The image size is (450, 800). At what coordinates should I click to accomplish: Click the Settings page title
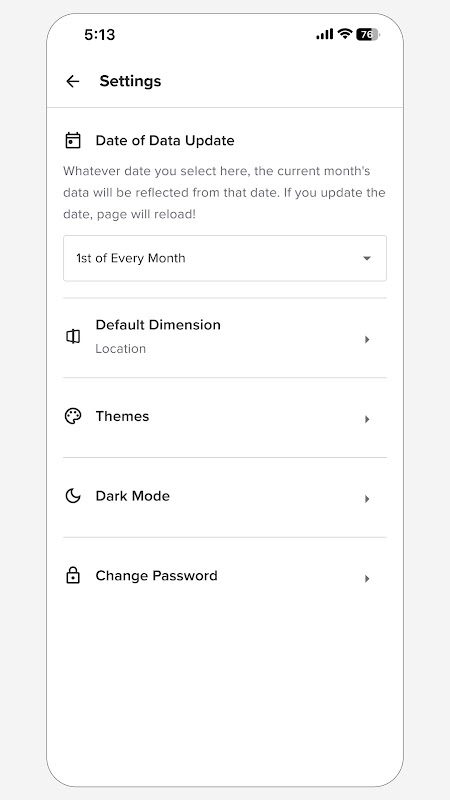click(x=130, y=81)
